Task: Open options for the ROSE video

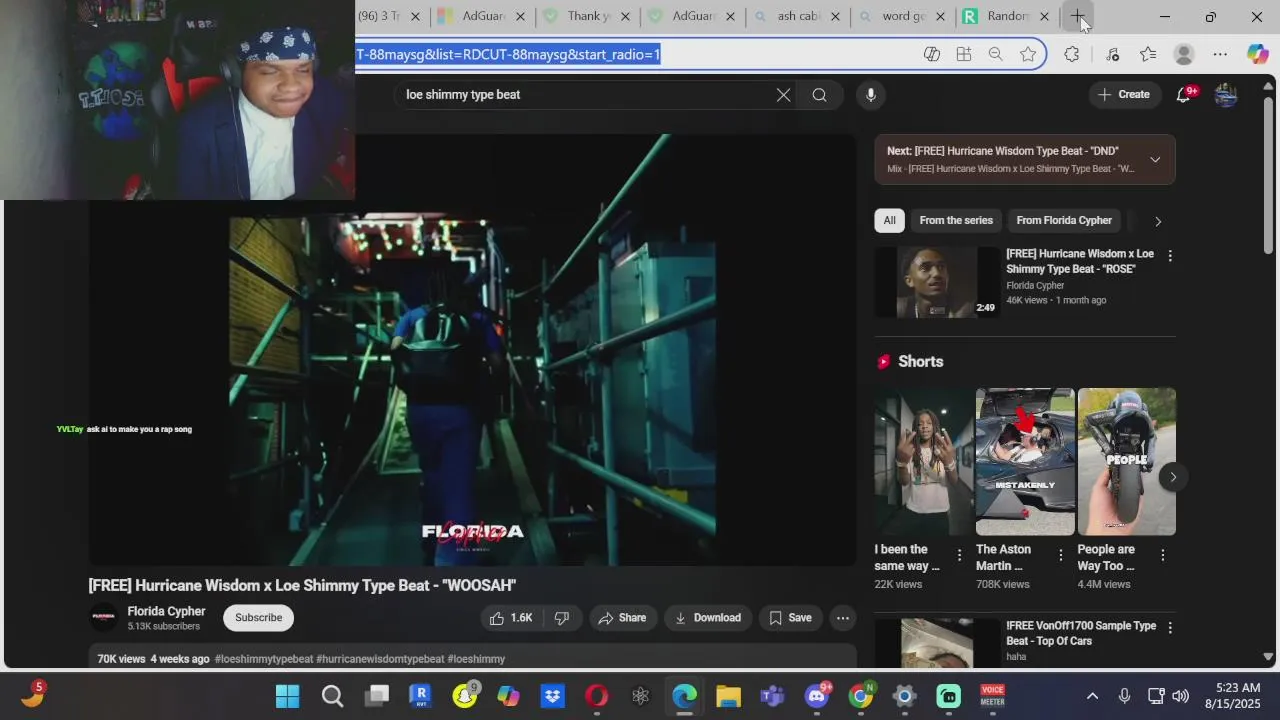Action: pos(1170,256)
